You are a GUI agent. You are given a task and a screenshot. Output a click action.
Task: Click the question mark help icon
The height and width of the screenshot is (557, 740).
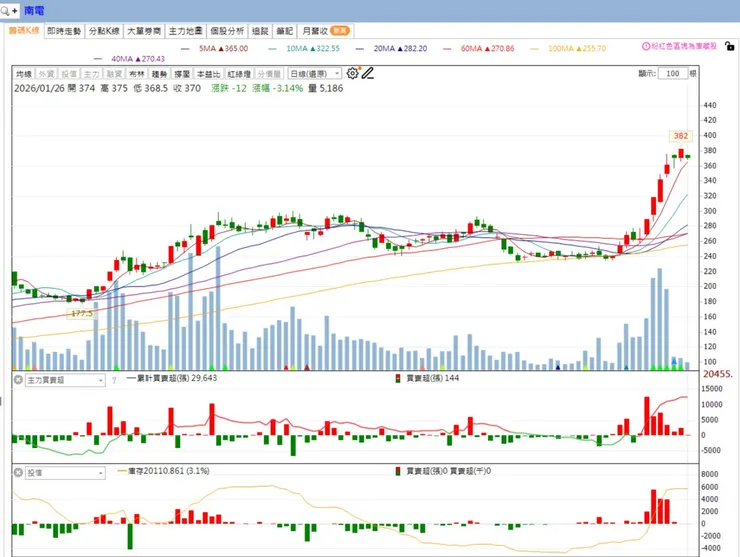pyautogui.click(x=114, y=380)
